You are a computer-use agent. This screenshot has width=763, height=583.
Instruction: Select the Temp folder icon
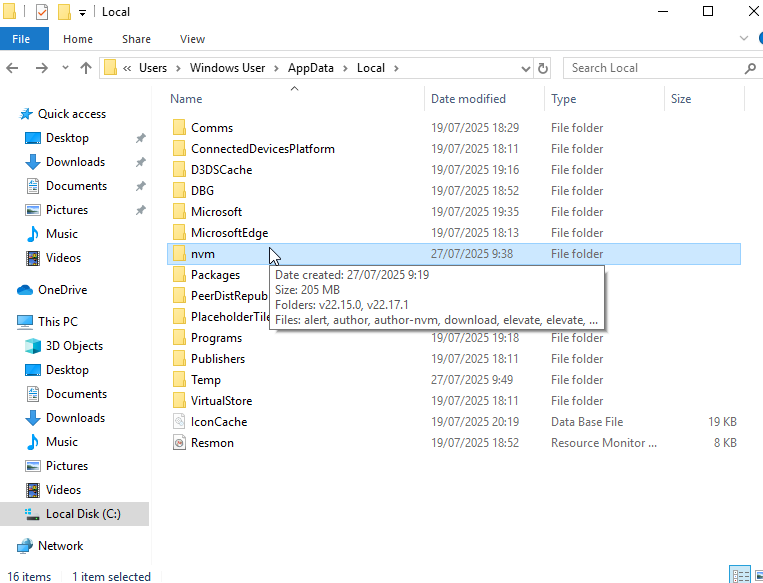click(179, 380)
